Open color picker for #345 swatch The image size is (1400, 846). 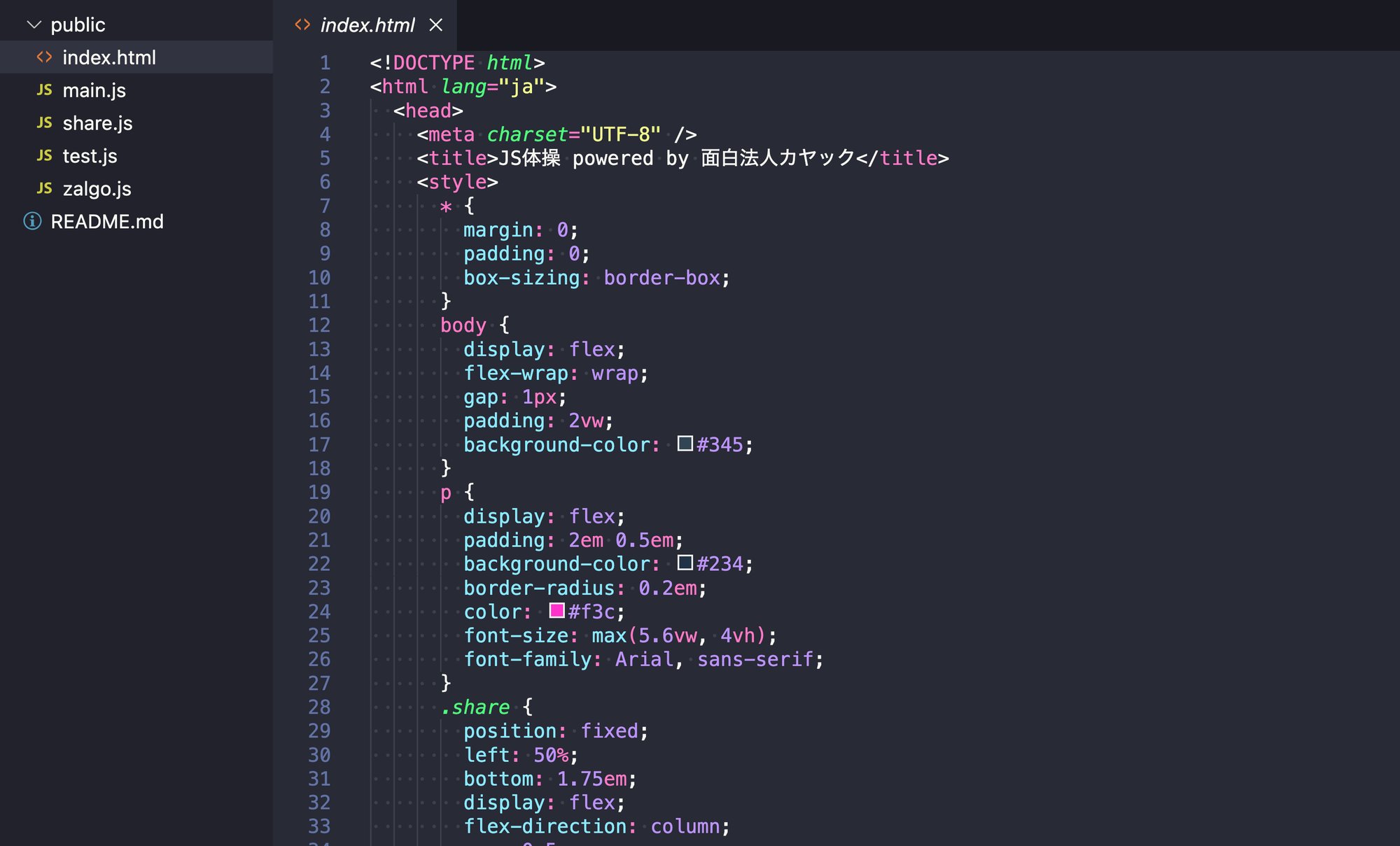pyautogui.click(x=685, y=444)
